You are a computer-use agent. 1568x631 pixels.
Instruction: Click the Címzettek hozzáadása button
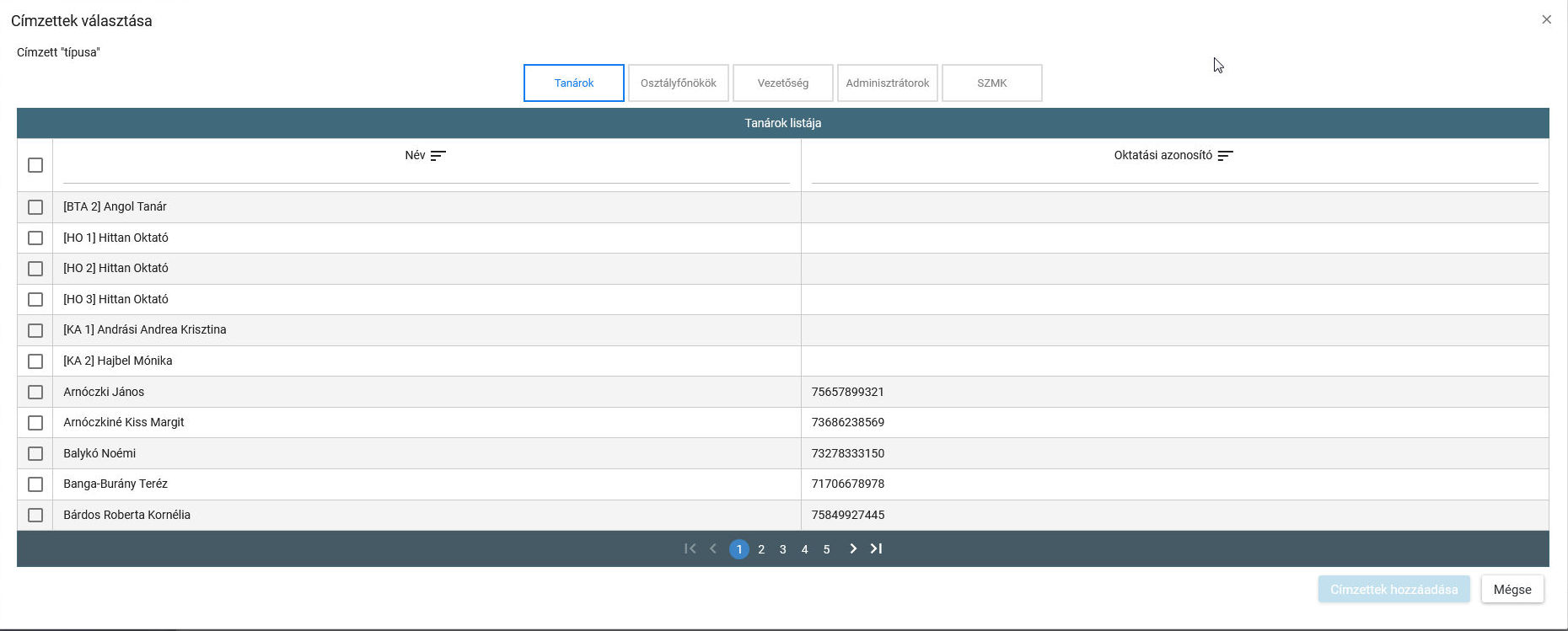click(x=1393, y=590)
